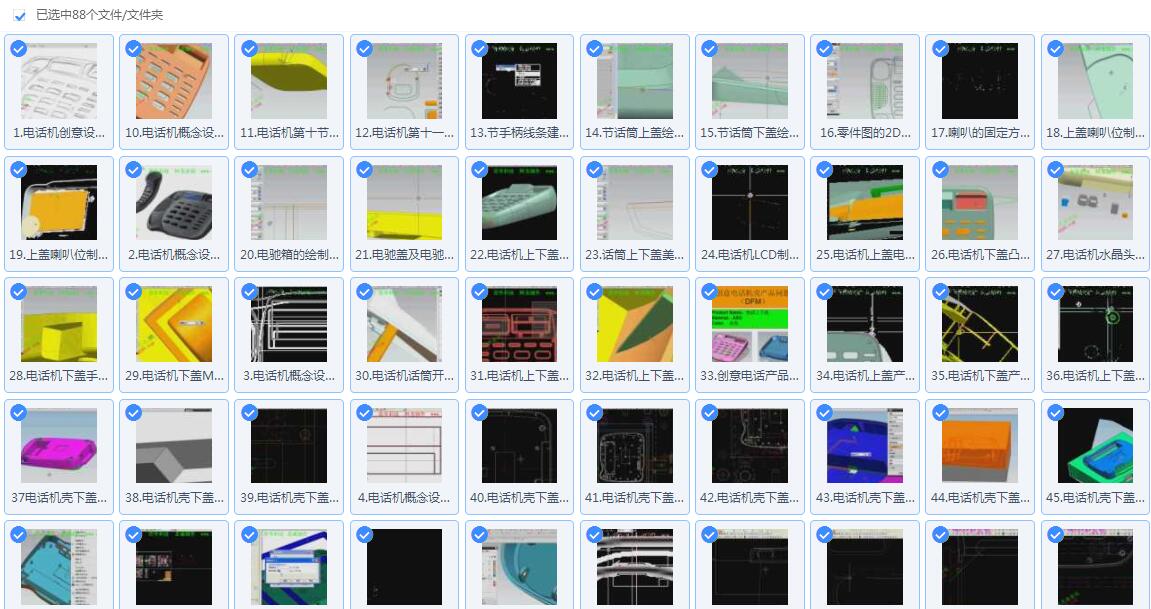The width and height of the screenshot is (1151, 609).
Task: Open the thumbnail of file 30.电话机话筒开
Action: click(x=404, y=324)
